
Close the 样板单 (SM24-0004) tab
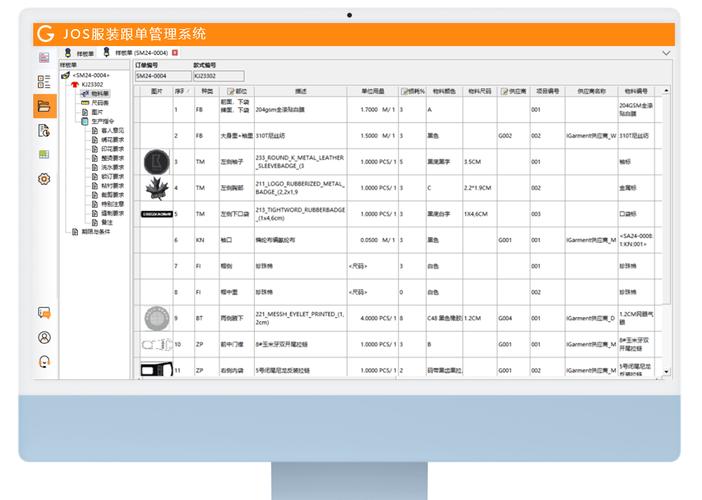point(176,51)
